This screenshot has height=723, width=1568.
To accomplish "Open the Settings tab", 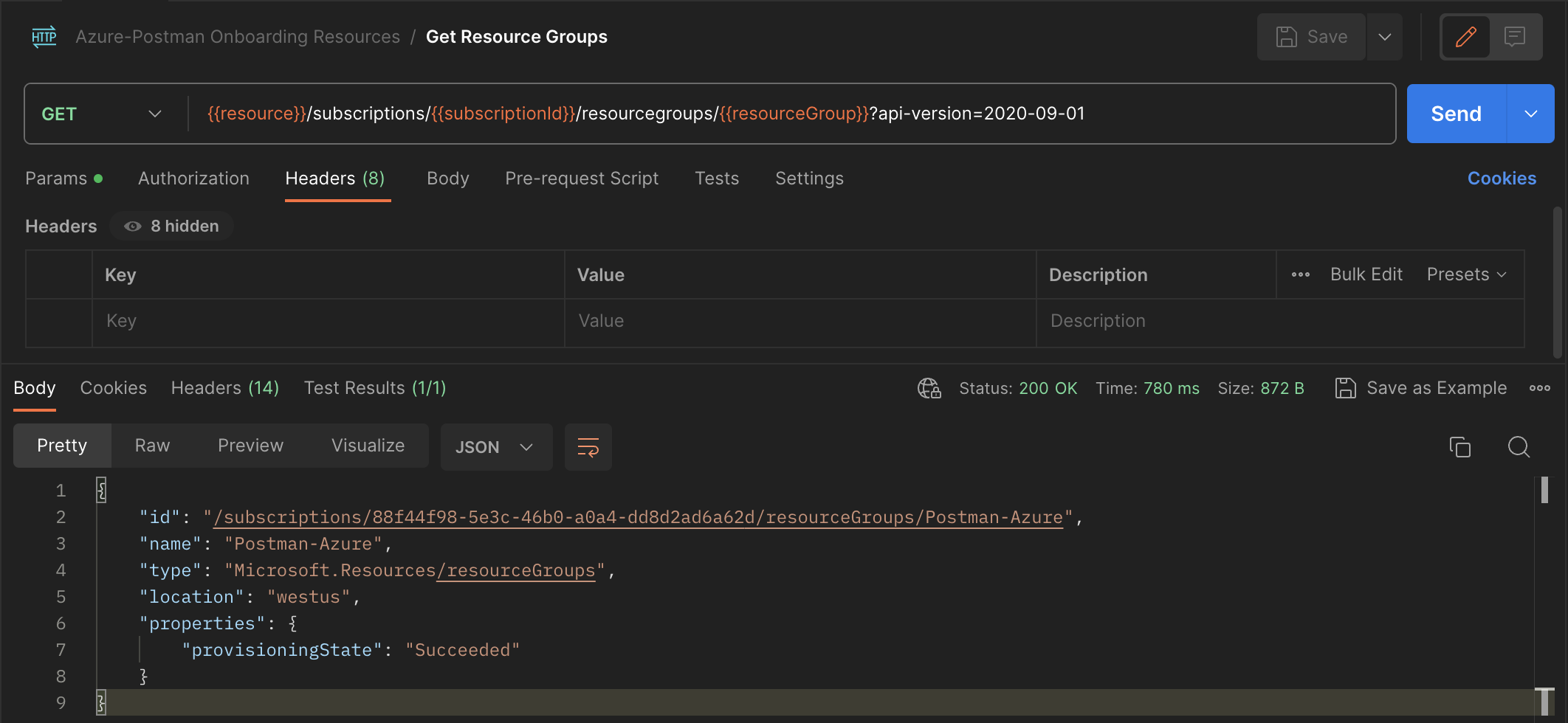I will (x=809, y=179).
